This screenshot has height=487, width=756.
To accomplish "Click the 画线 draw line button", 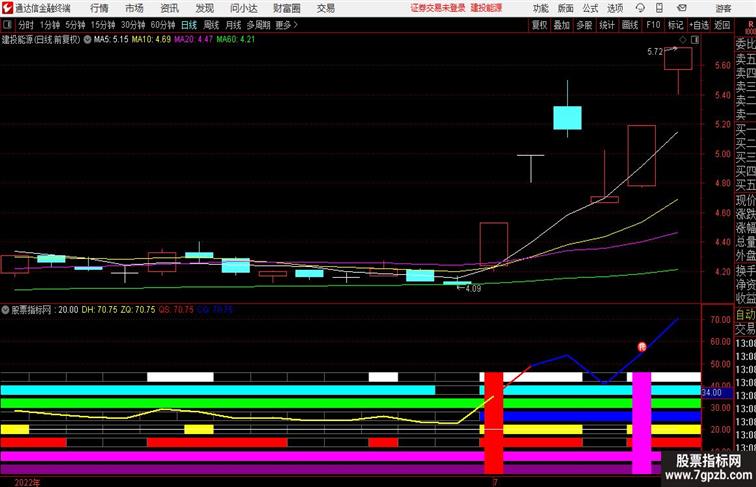I will click(630, 25).
